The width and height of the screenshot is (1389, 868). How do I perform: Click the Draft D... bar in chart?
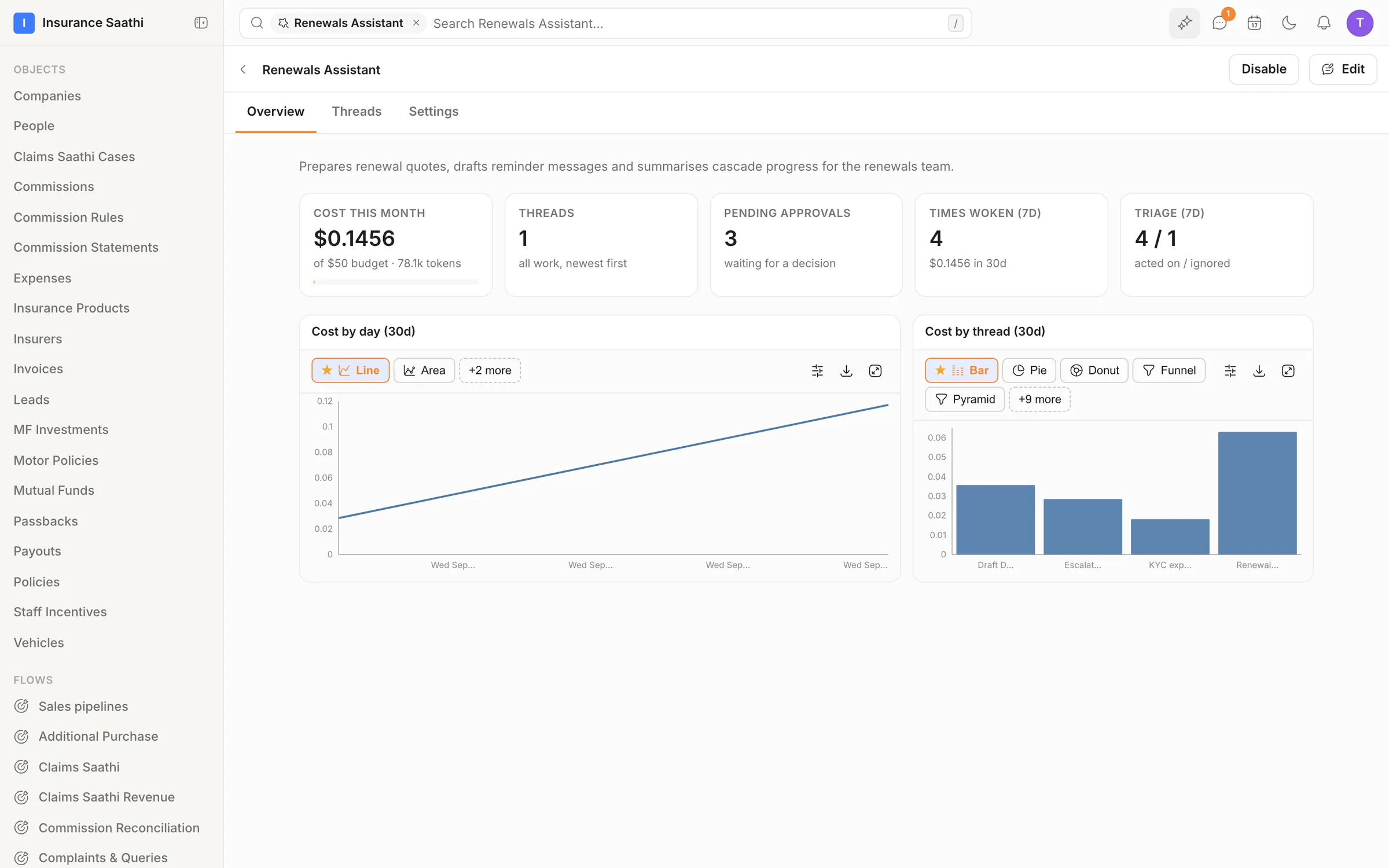click(x=995, y=520)
